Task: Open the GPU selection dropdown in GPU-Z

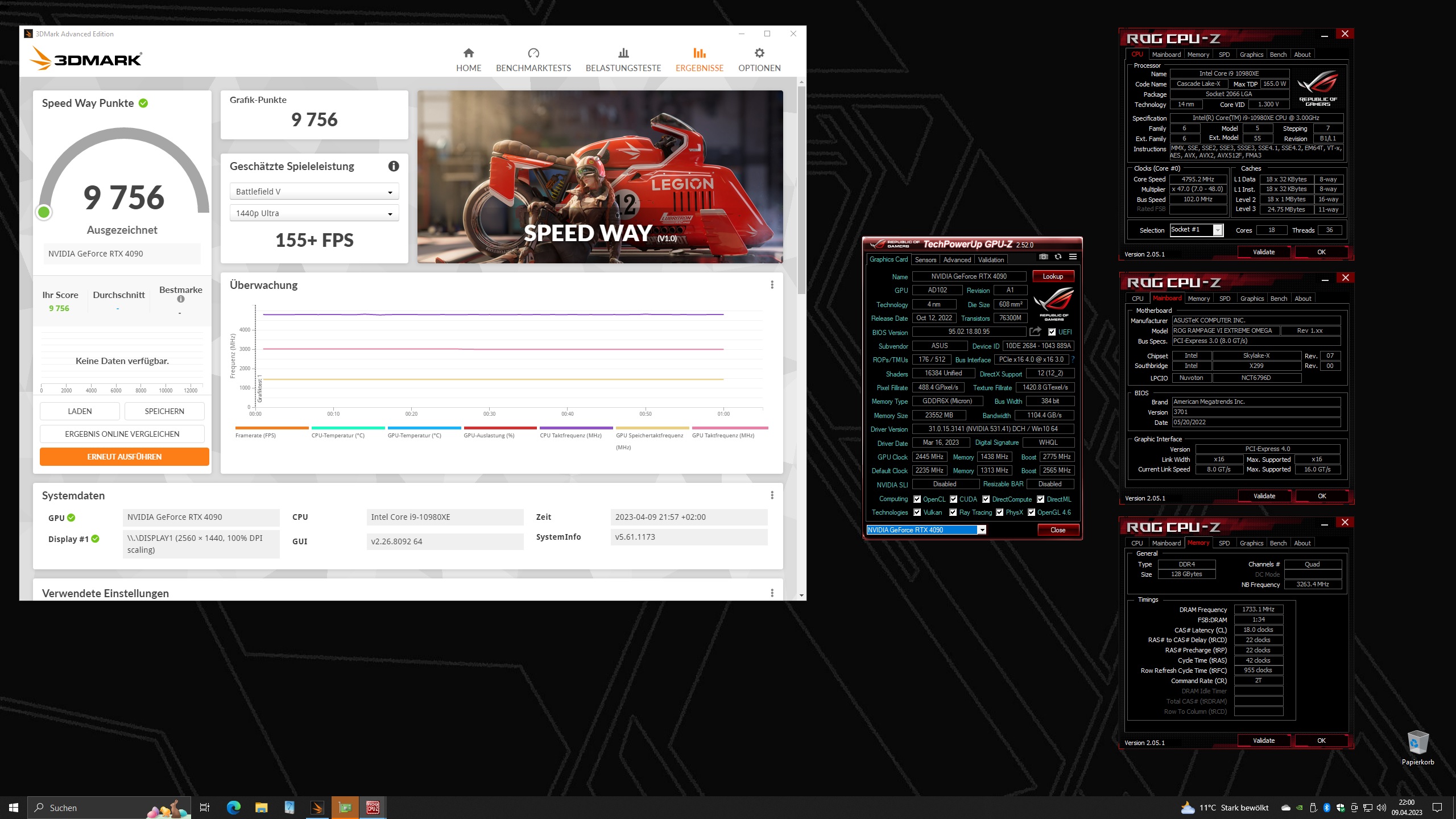Action: tap(926, 530)
